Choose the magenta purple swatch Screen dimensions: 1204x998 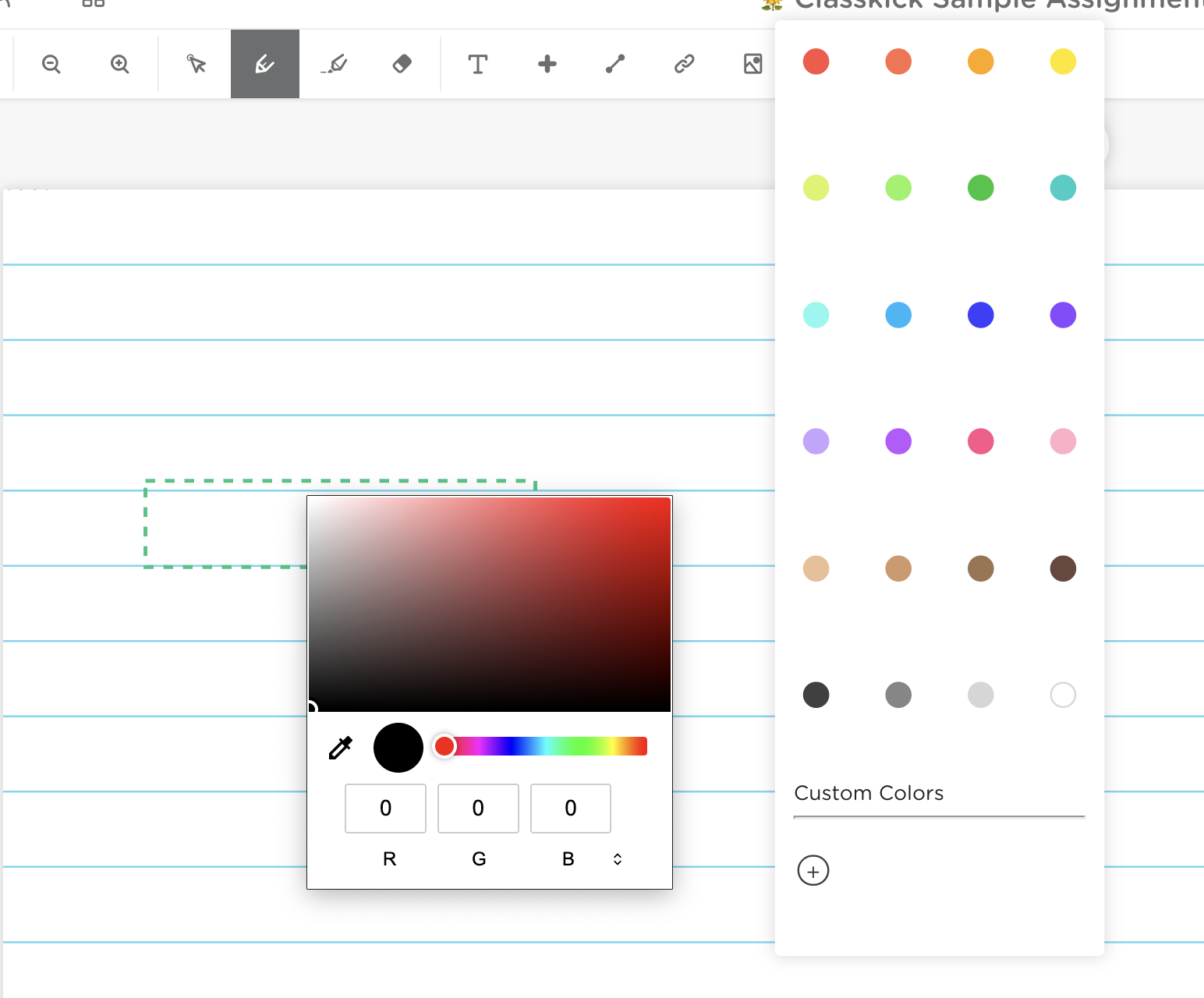click(x=898, y=441)
